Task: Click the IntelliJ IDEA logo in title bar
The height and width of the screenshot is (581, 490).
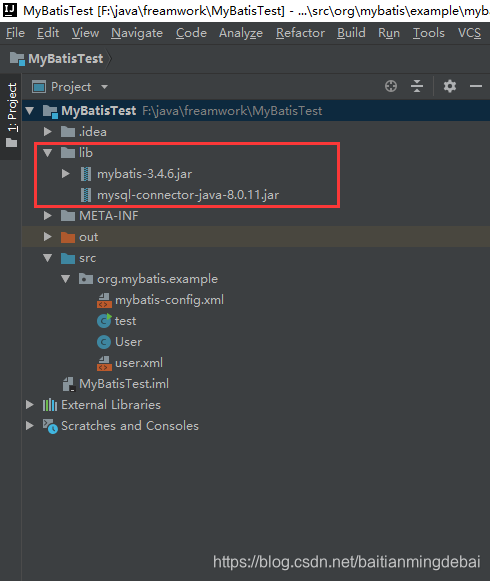Action: pyautogui.click(x=10, y=10)
